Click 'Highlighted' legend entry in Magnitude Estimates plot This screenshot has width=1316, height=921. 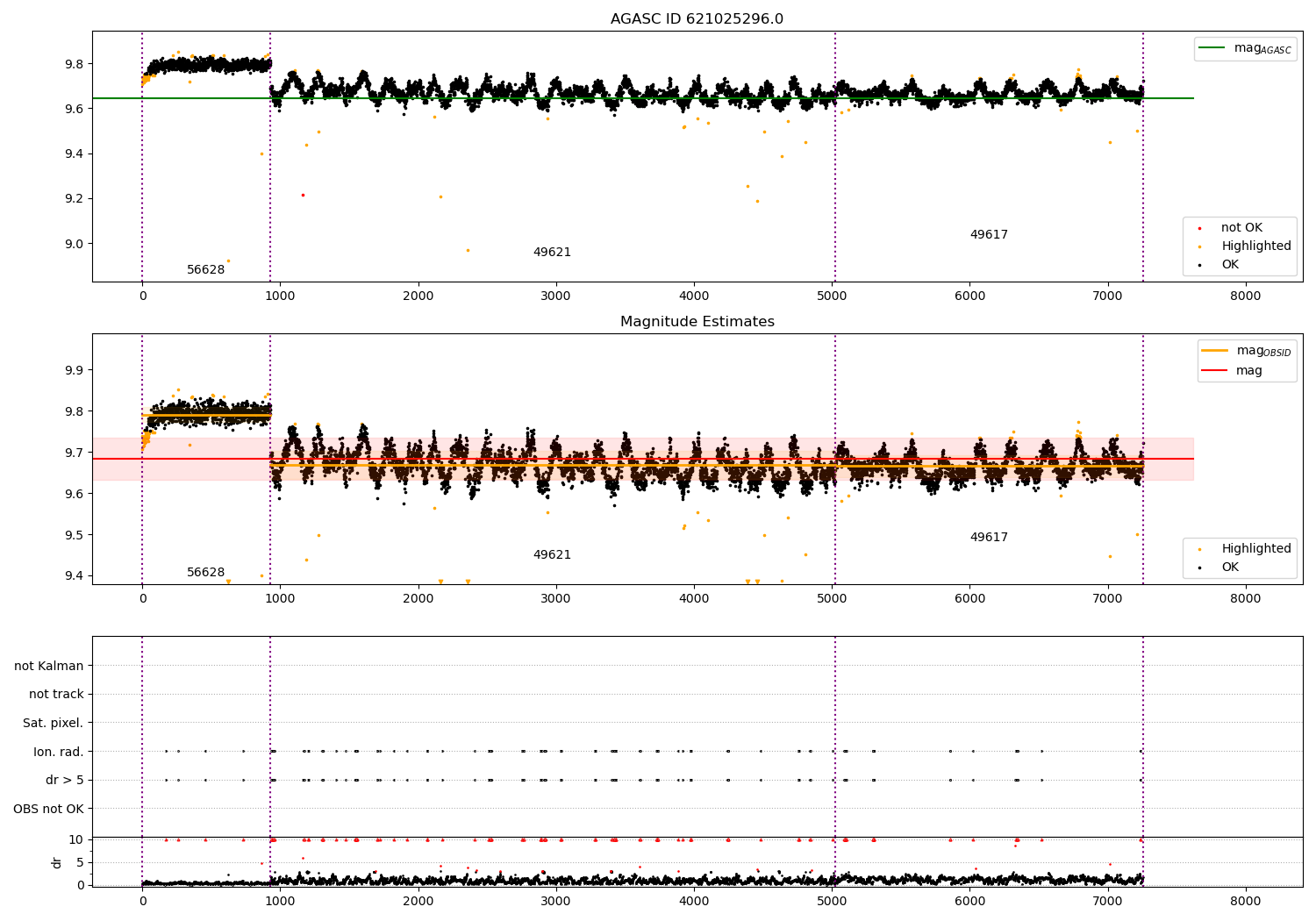(1256, 549)
